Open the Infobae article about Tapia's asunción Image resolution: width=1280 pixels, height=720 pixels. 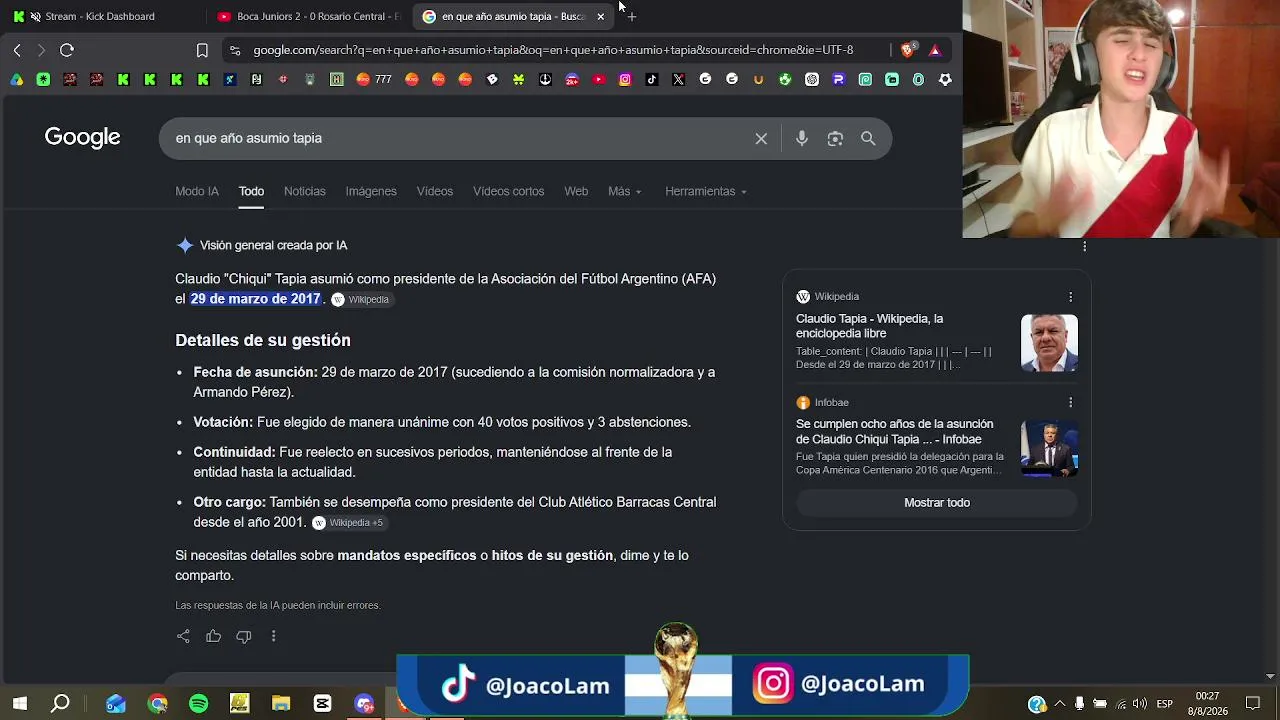tap(895, 432)
